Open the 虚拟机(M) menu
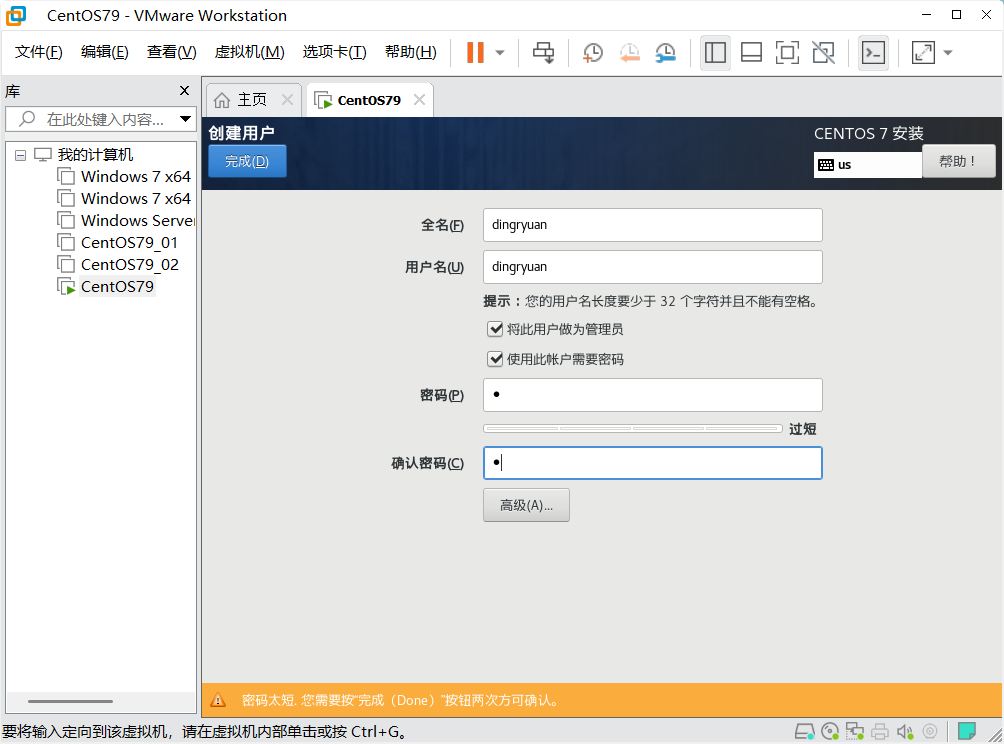The width and height of the screenshot is (1004, 744). [249, 52]
